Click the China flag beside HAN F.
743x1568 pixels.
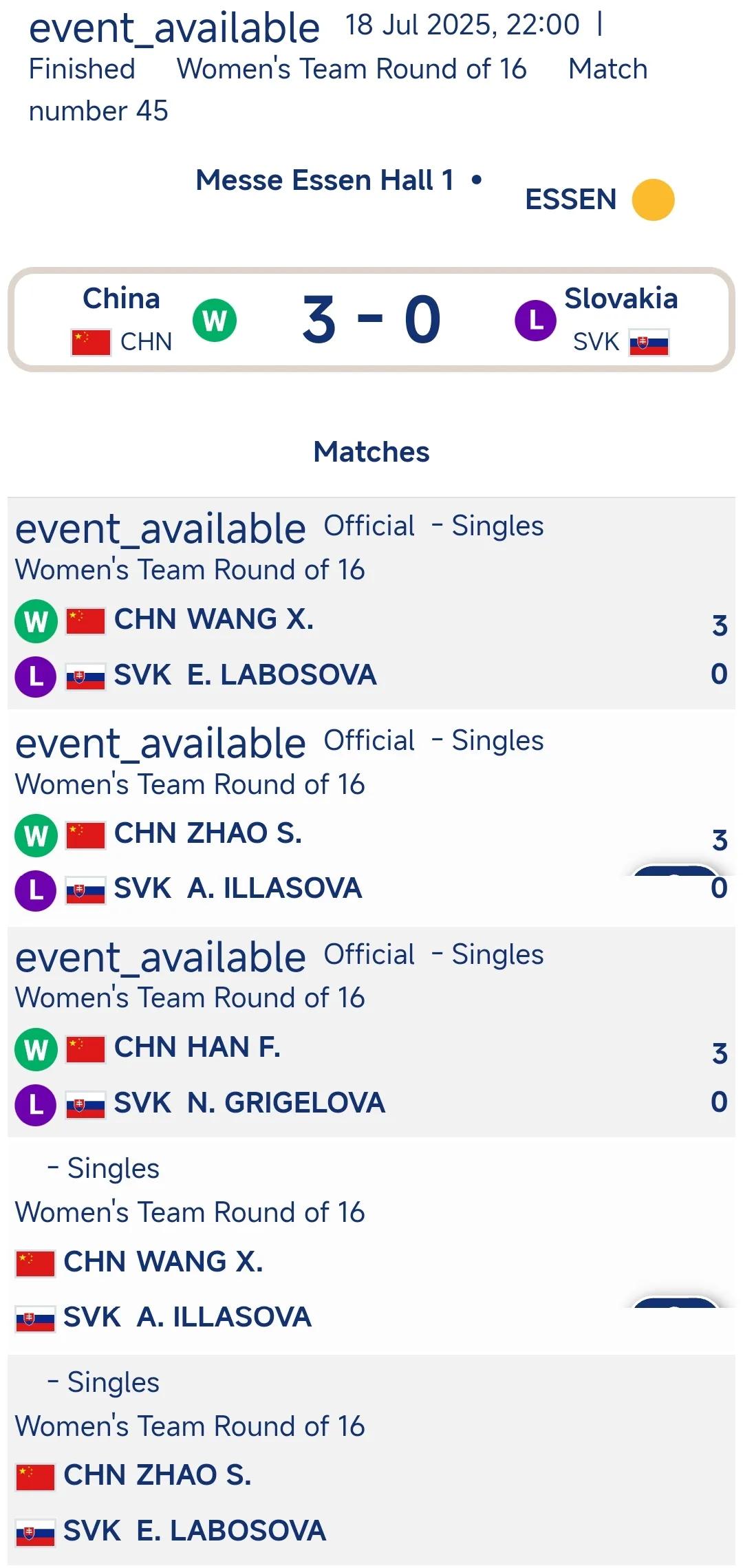(86, 1049)
